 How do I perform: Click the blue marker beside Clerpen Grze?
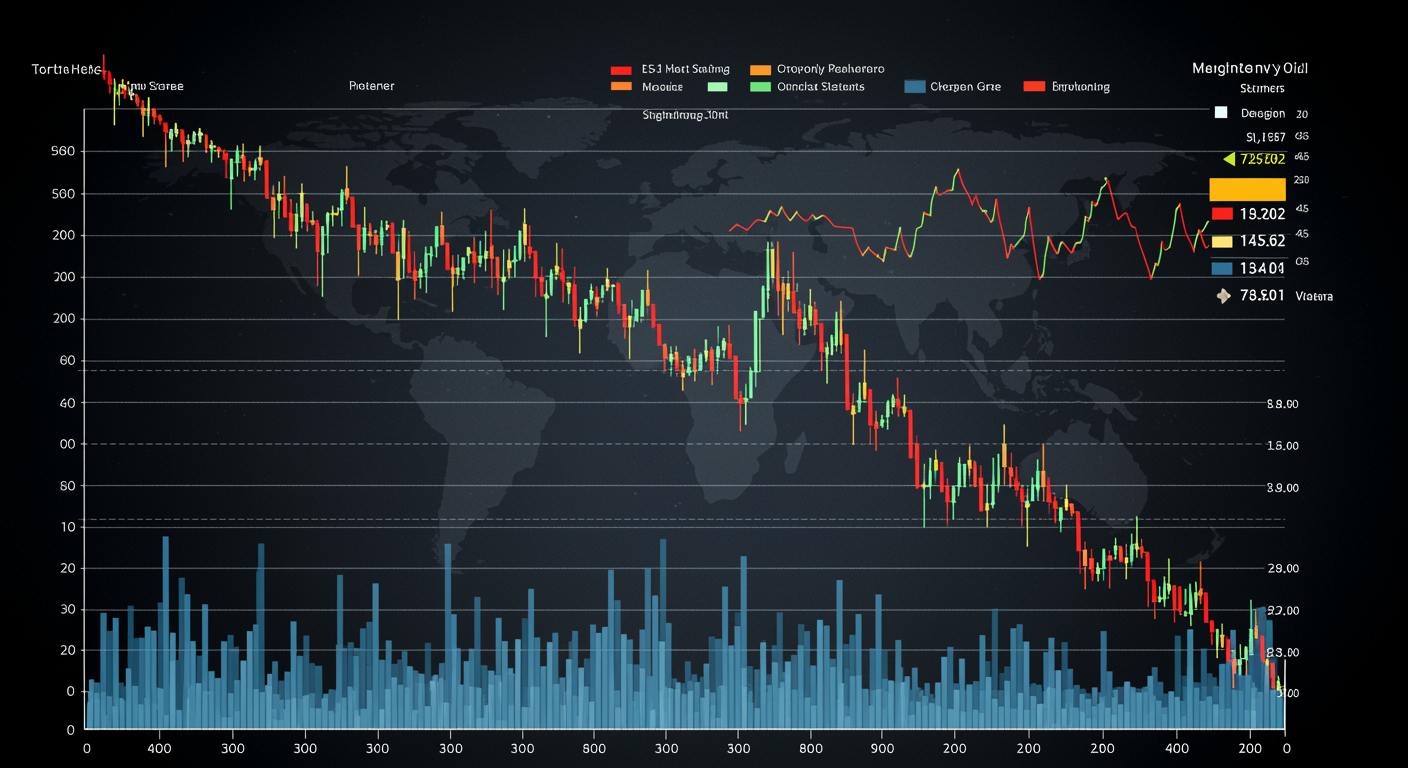coord(913,87)
